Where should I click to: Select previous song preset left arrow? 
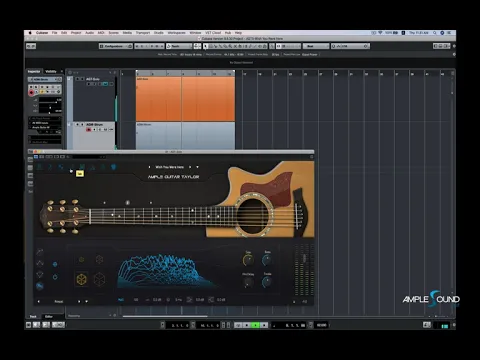tap(149, 167)
